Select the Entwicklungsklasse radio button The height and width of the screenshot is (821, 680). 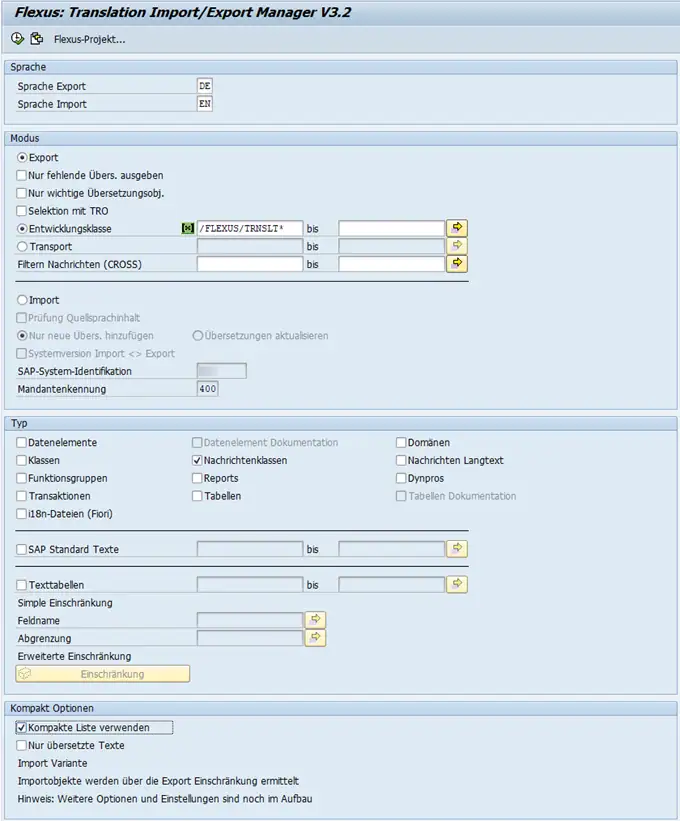click(22, 229)
